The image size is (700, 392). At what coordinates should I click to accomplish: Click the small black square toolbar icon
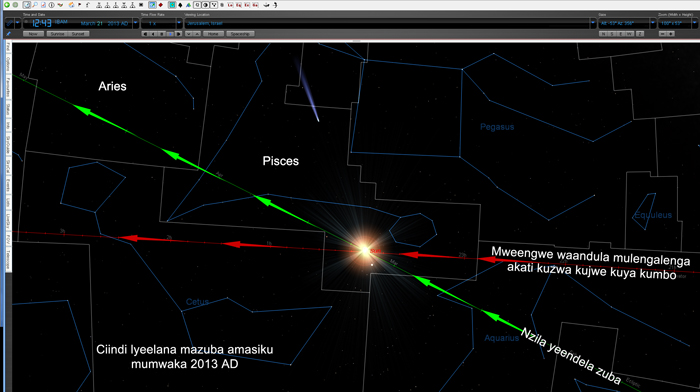[141, 4]
